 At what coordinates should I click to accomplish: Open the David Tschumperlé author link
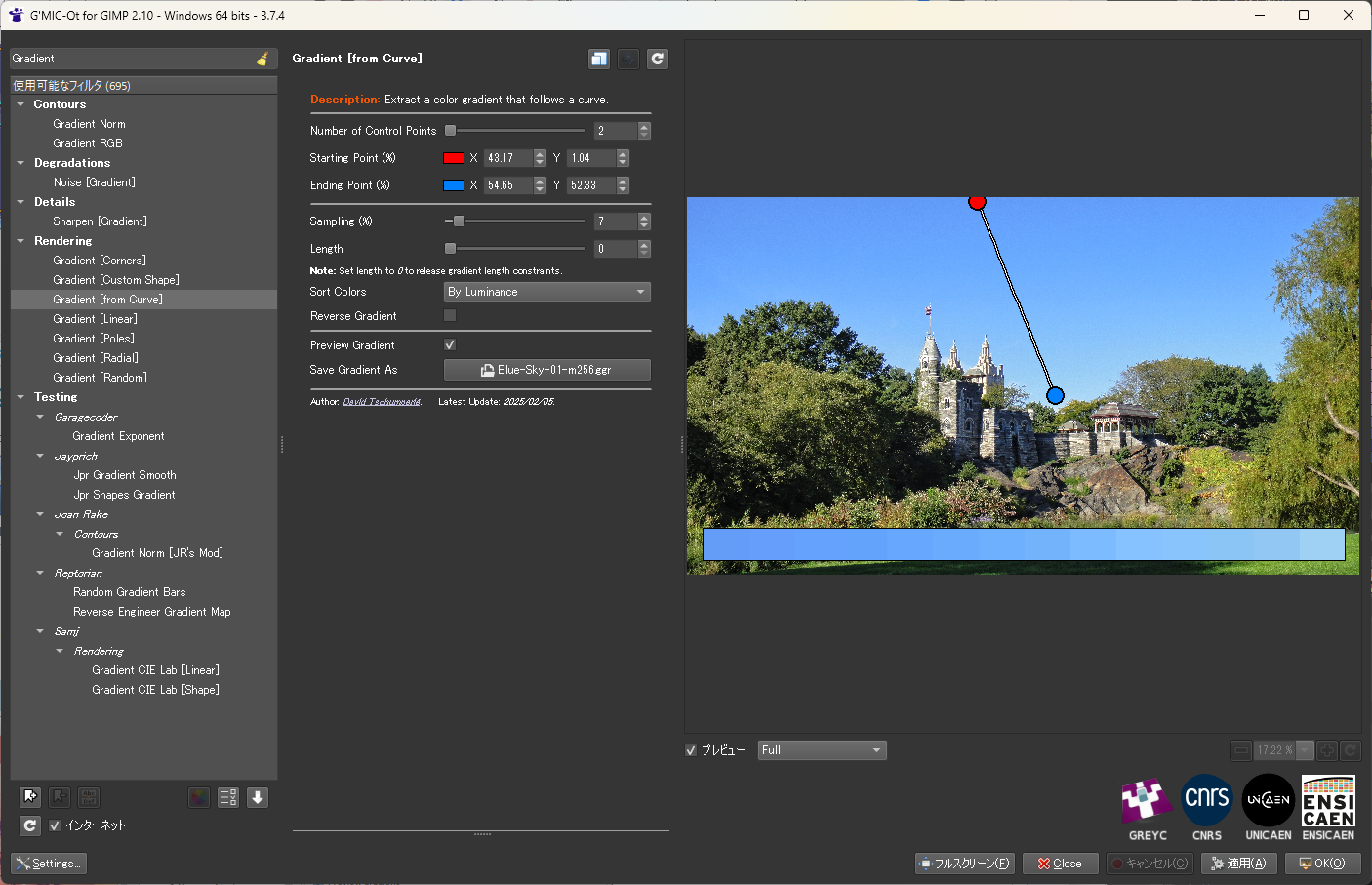point(382,402)
